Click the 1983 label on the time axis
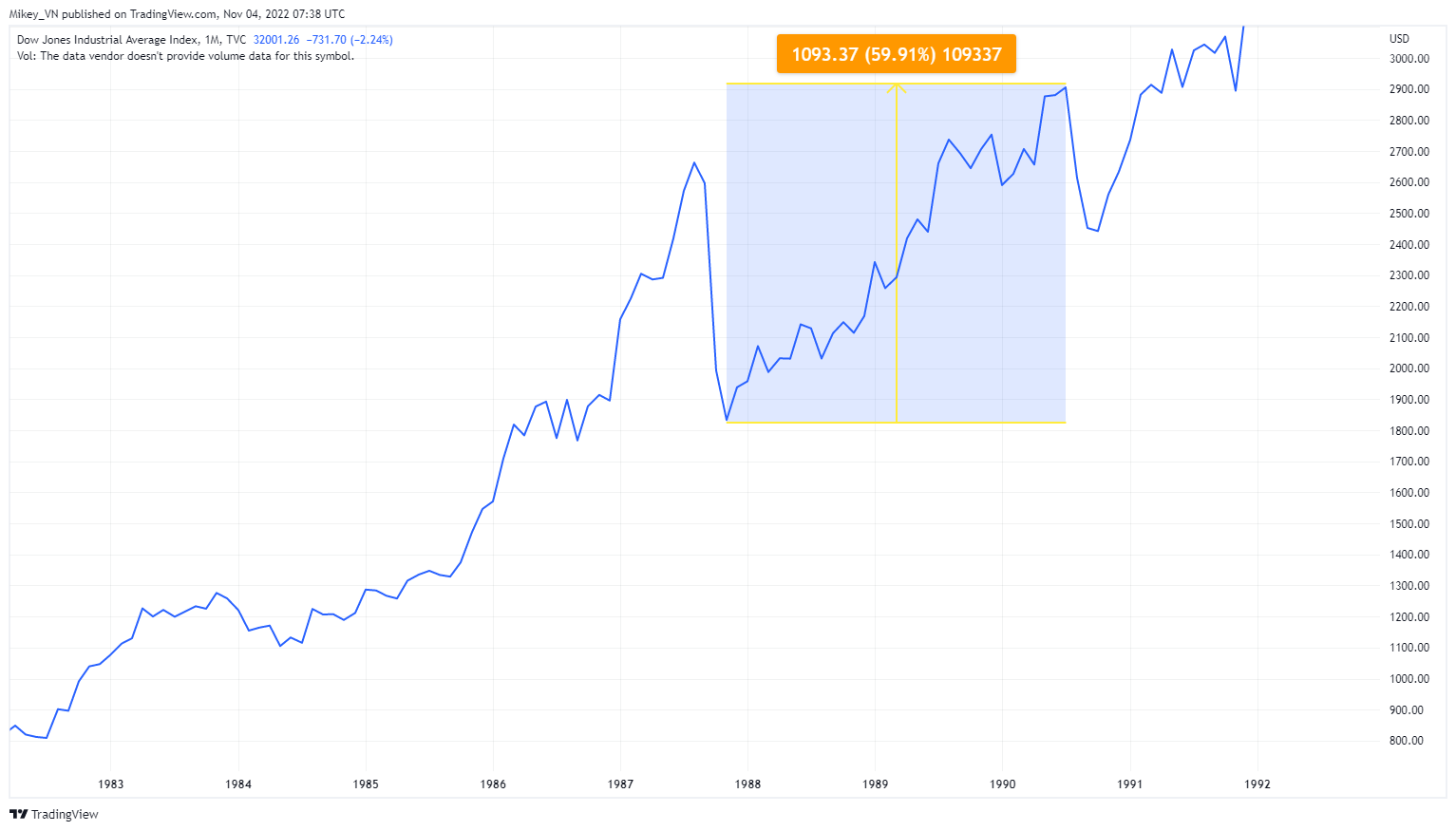The height and width of the screenshot is (831, 1456). (x=111, y=784)
